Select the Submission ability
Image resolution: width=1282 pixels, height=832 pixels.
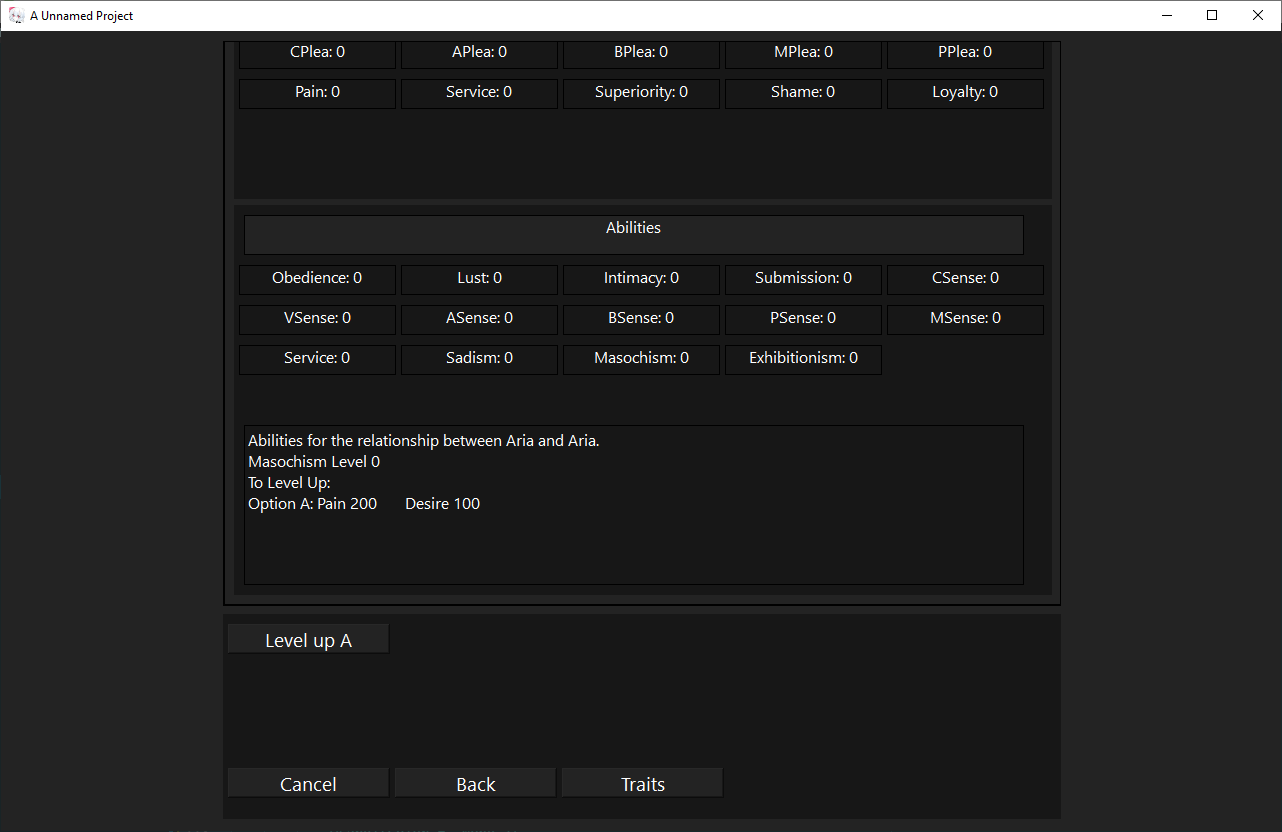pyautogui.click(x=803, y=279)
